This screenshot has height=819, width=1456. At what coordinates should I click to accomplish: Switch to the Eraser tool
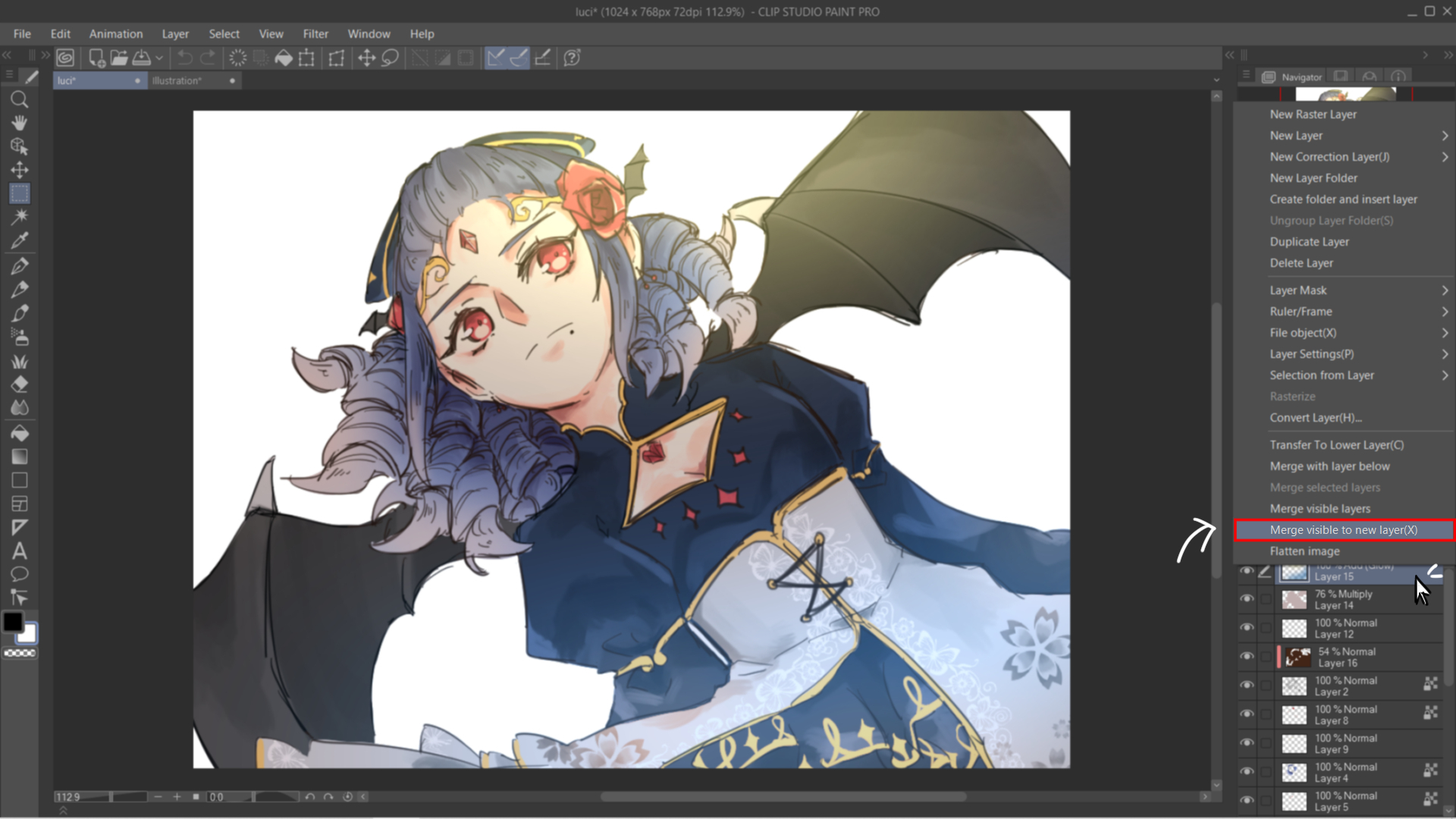tap(20, 384)
